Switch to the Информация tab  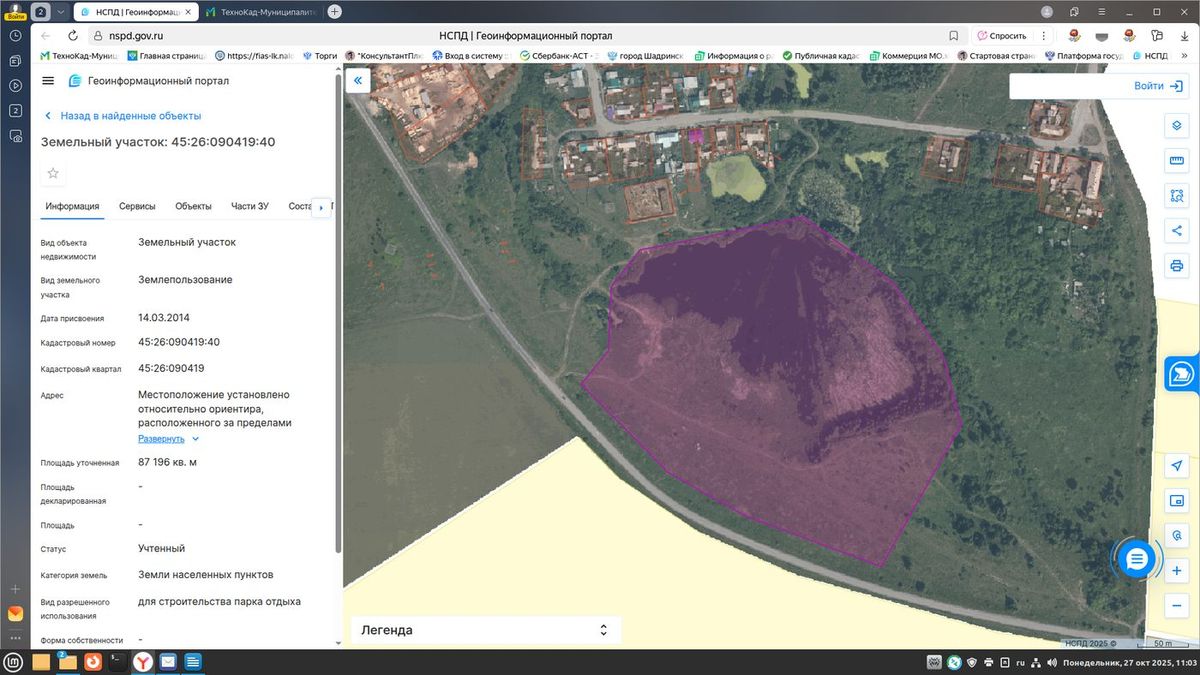point(72,206)
